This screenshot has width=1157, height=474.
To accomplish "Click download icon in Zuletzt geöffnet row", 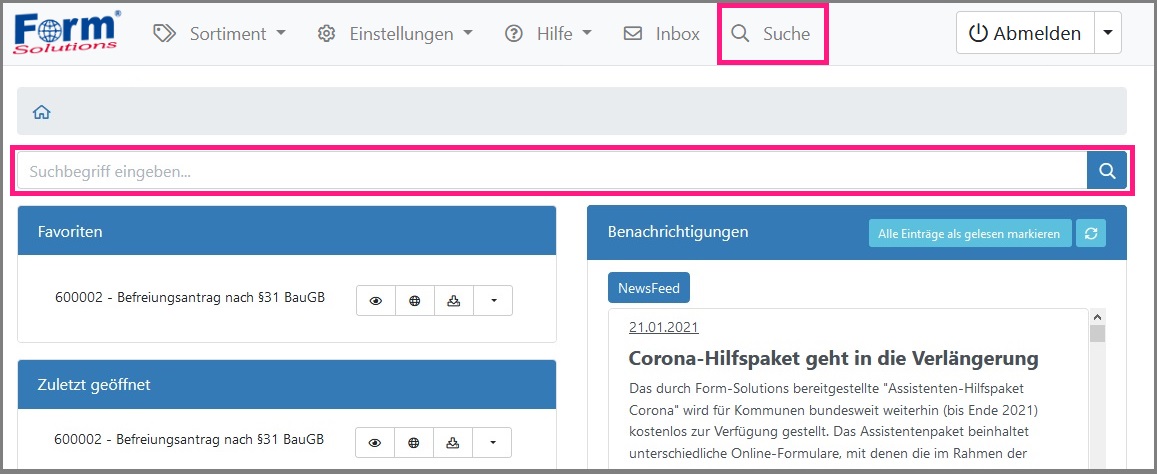I will 453,441.
